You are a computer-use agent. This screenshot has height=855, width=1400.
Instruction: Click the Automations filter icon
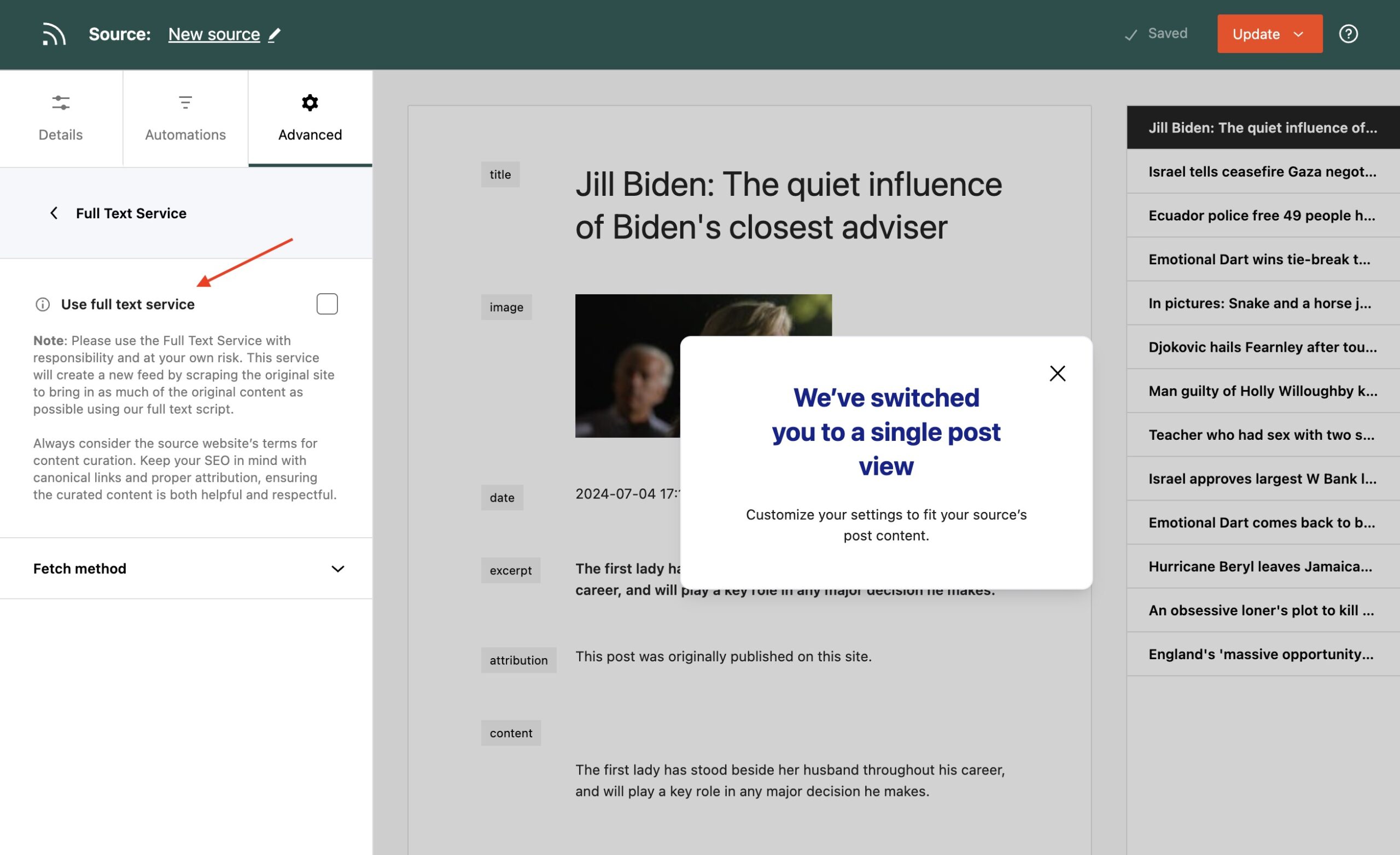point(185,103)
